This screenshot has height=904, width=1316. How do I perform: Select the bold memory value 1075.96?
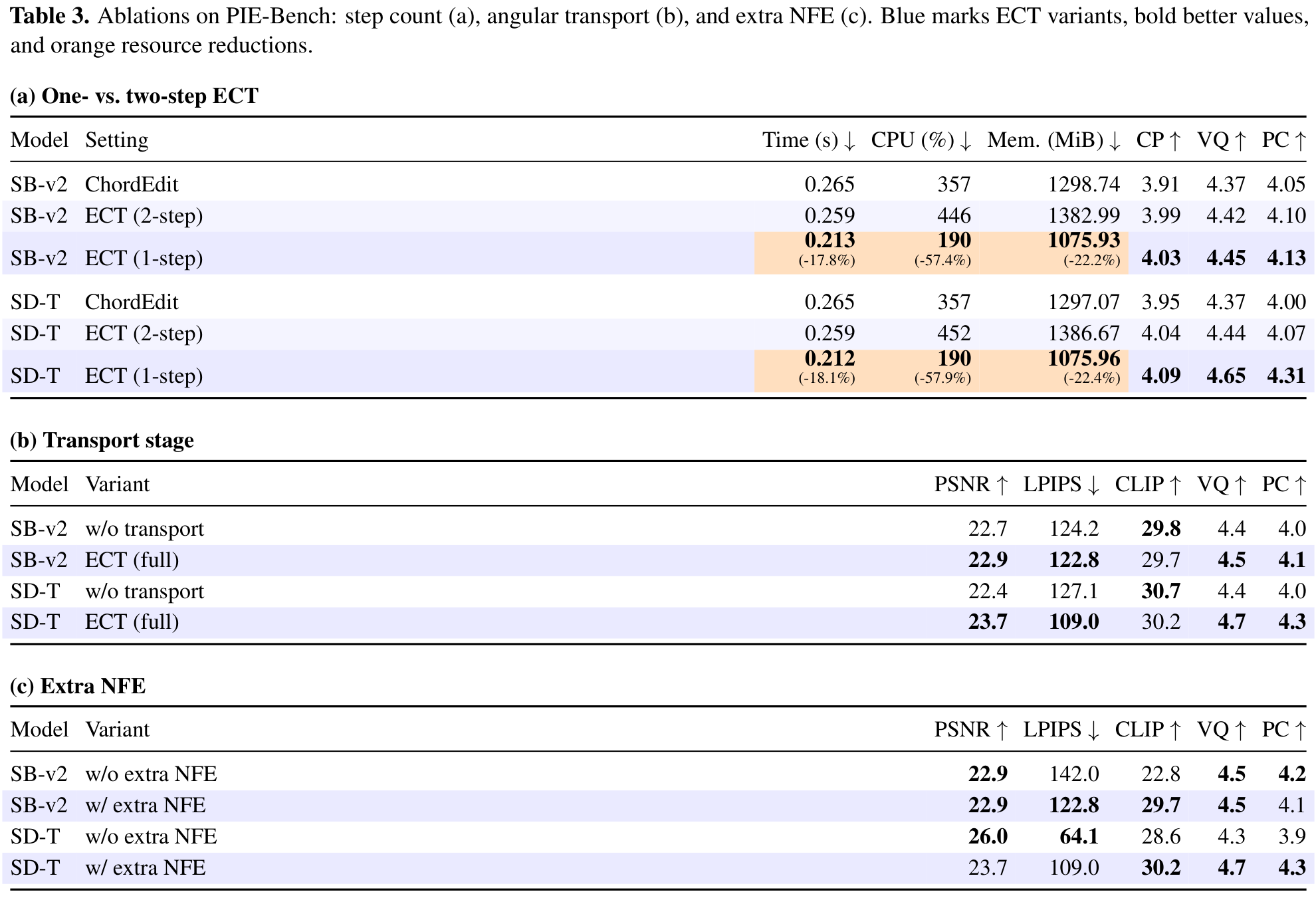coord(1084,358)
